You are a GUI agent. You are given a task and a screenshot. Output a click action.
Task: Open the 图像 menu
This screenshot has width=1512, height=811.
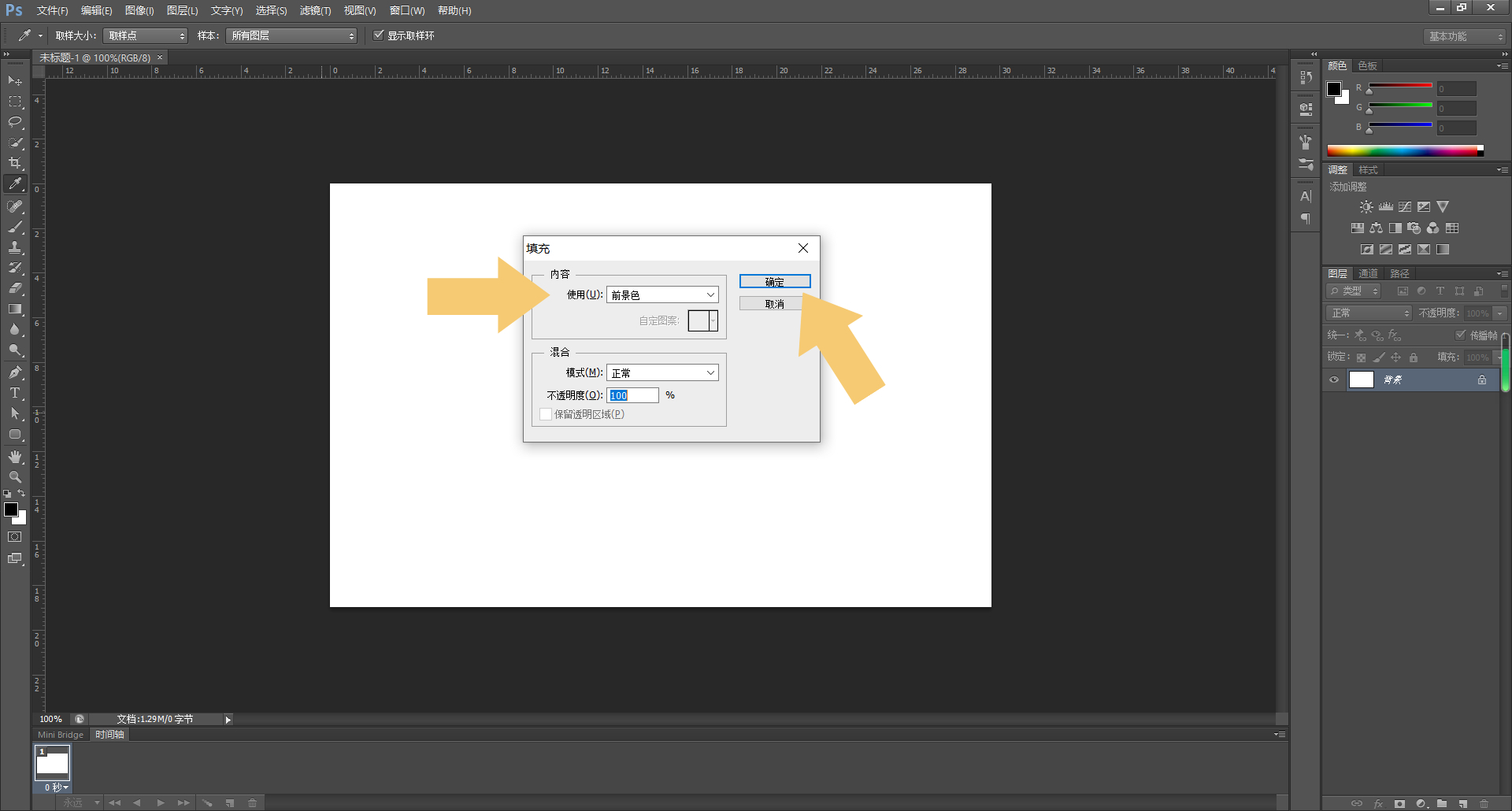139,10
